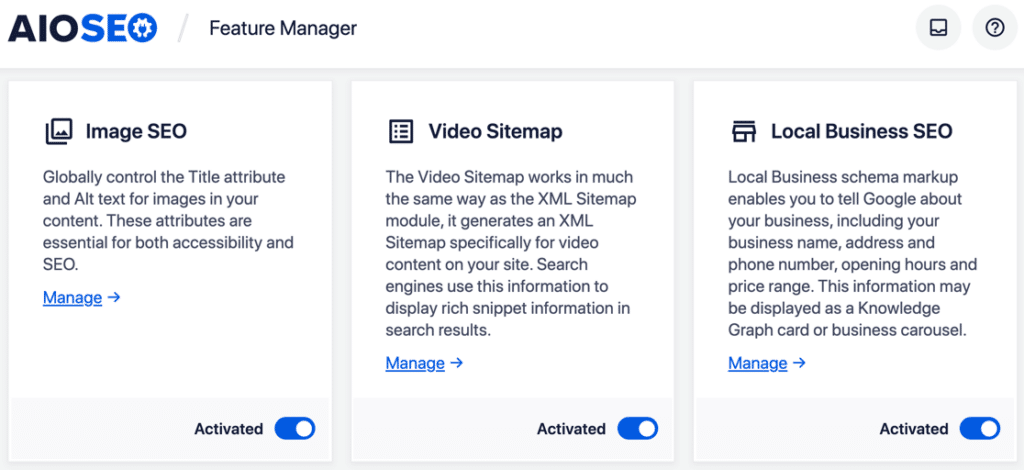Click the arrow beside Image SEO's Manage
1024x470 pixels.
[x=114, y=297]
